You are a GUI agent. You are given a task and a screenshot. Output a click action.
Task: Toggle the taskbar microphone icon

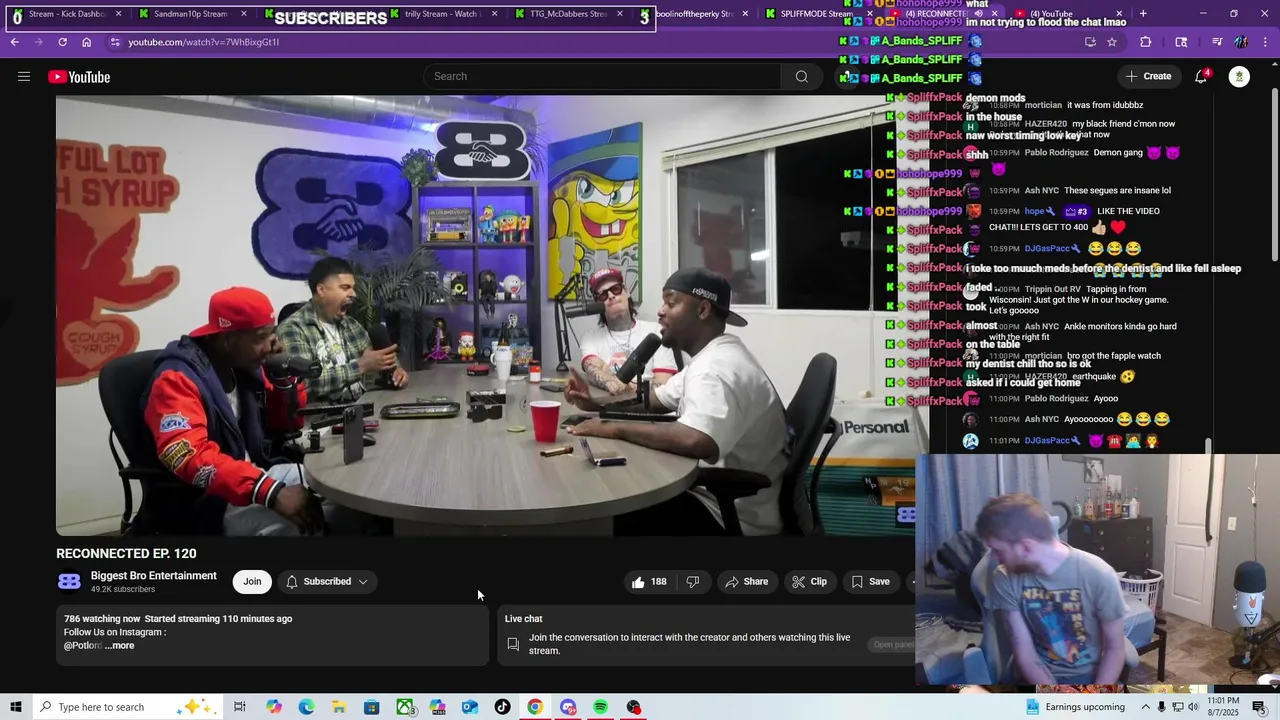[1161, 707]
